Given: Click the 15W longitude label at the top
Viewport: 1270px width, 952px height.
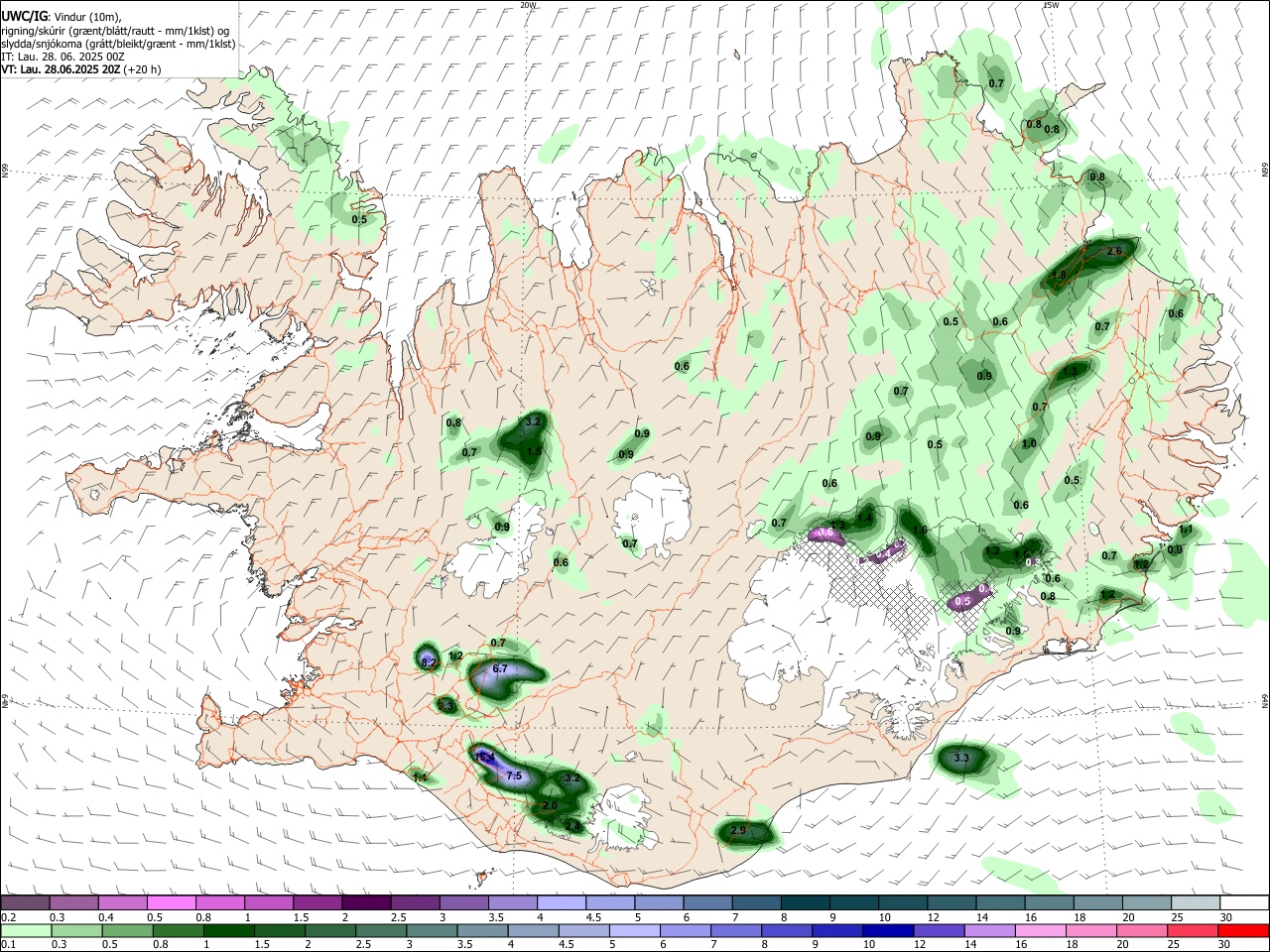Looking at the screenshot, I should (x=1051, y=5).
